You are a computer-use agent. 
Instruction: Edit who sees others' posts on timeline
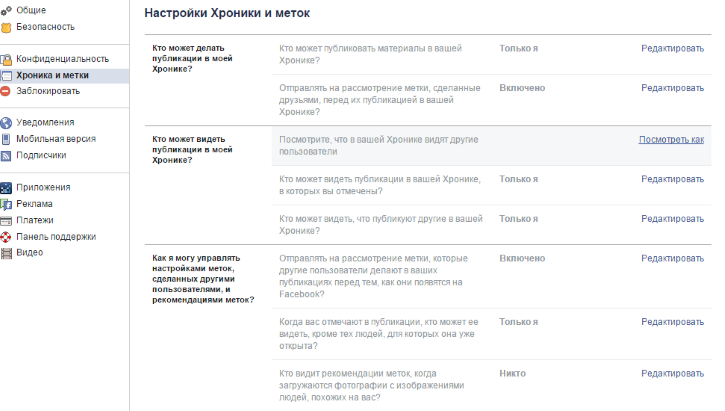click(x=672, y=218)
